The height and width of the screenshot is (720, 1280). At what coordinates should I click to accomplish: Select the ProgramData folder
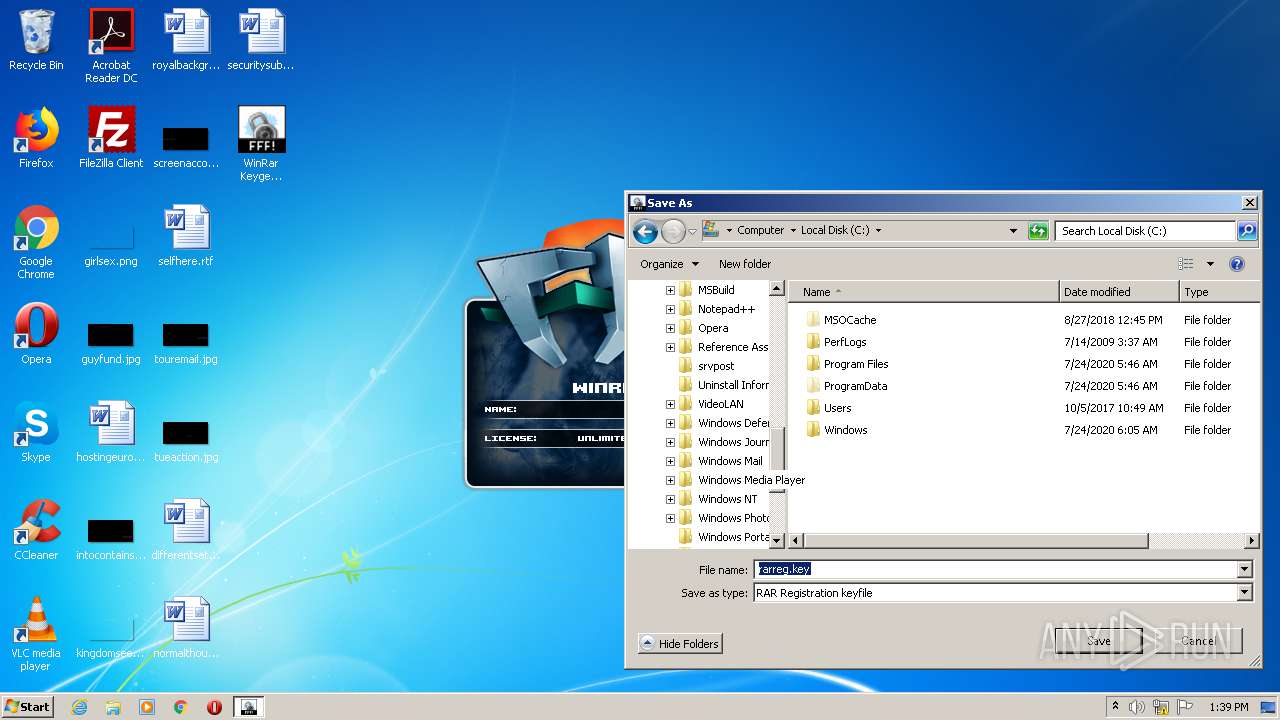[846, 386]
